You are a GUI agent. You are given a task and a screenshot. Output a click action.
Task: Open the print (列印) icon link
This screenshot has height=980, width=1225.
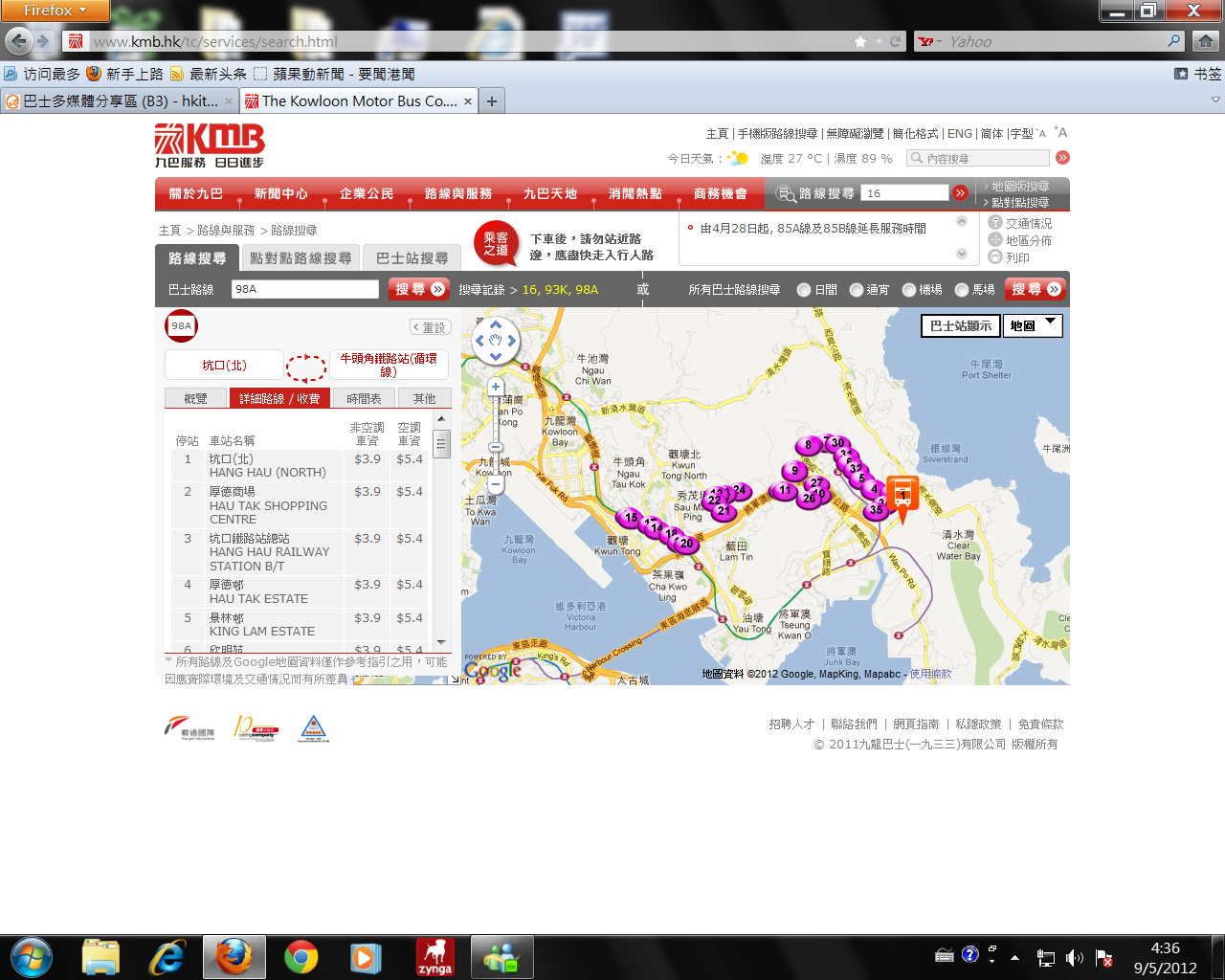pyautogui.click(x=995, y=257)
